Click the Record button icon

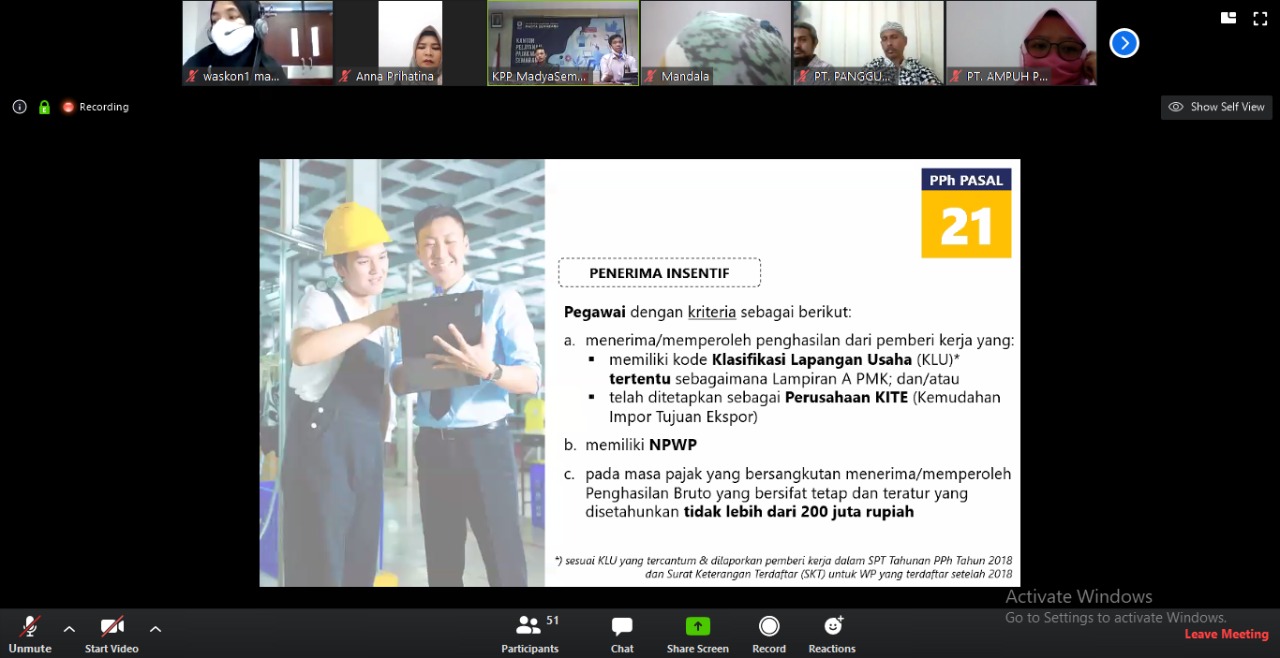[x=769, y=627]
